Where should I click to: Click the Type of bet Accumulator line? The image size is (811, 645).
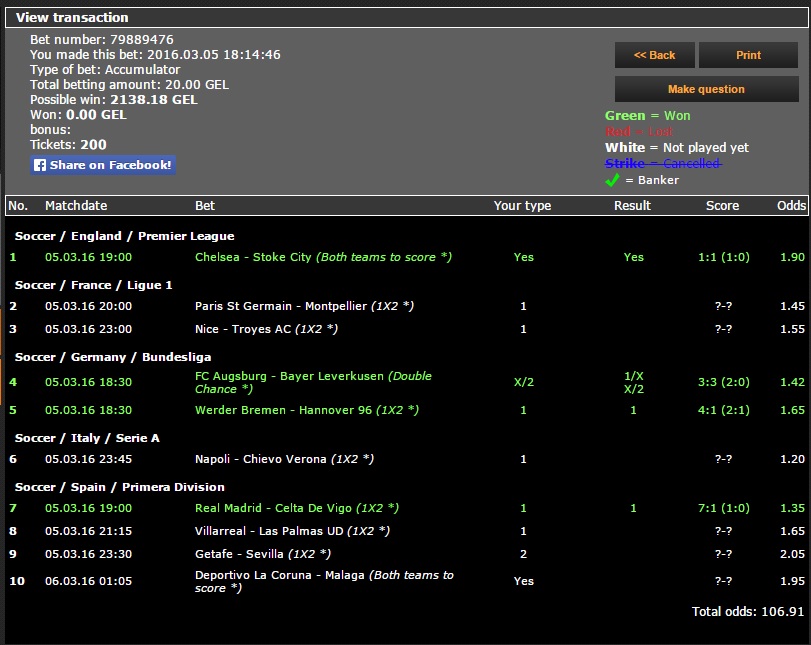(105, 70)
